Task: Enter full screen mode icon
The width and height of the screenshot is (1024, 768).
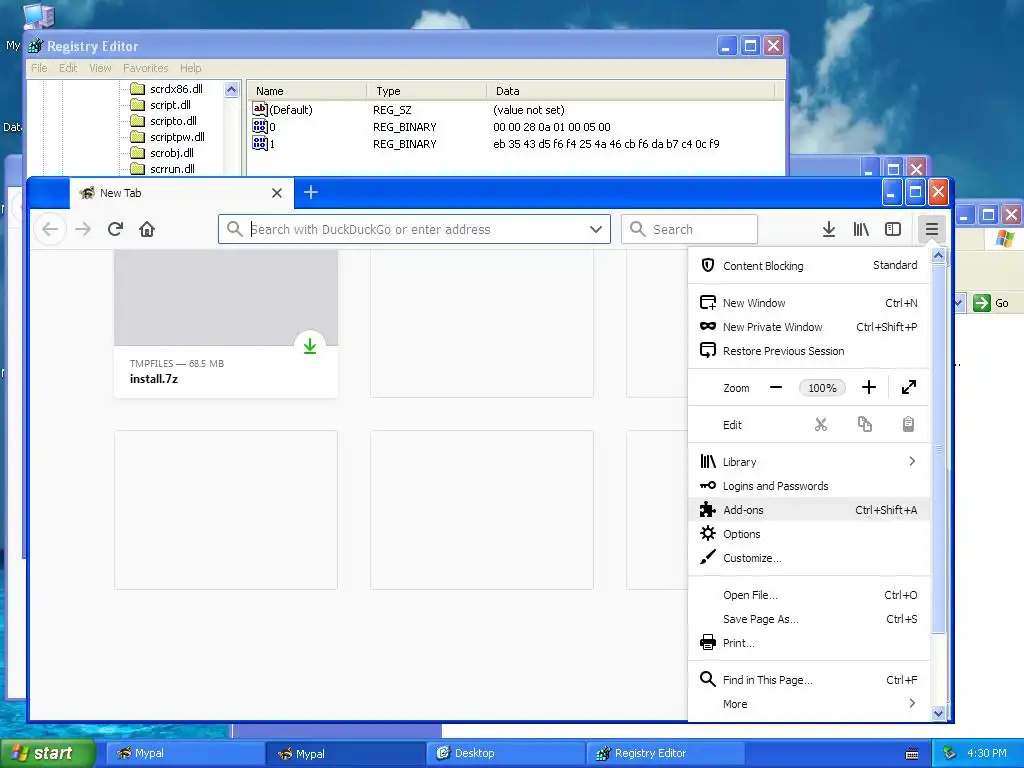Action: 908,388
